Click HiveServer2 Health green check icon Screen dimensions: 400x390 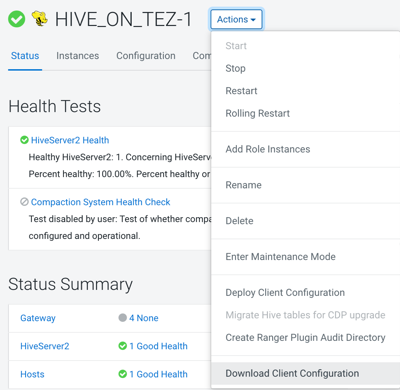pyautogui.click(x=24, y=140)
